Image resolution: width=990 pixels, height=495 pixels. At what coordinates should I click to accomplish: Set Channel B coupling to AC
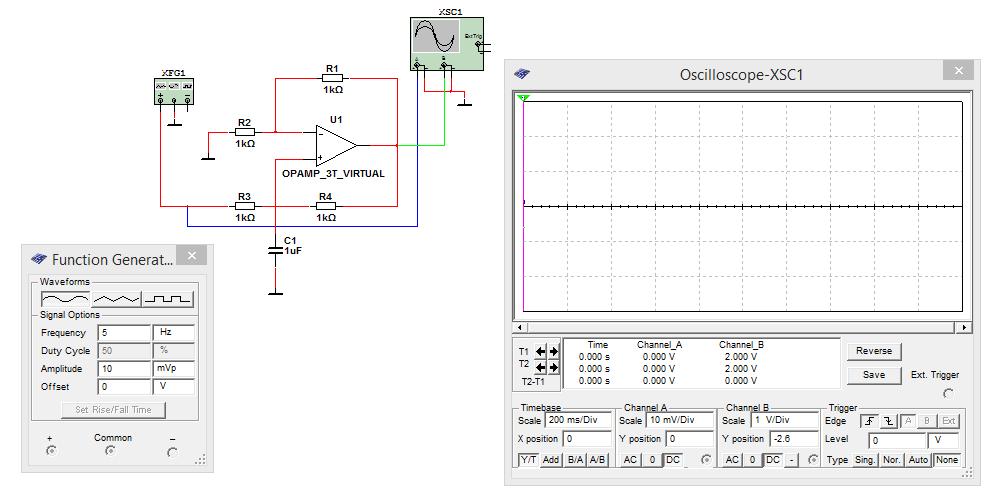tap(732, 460)
